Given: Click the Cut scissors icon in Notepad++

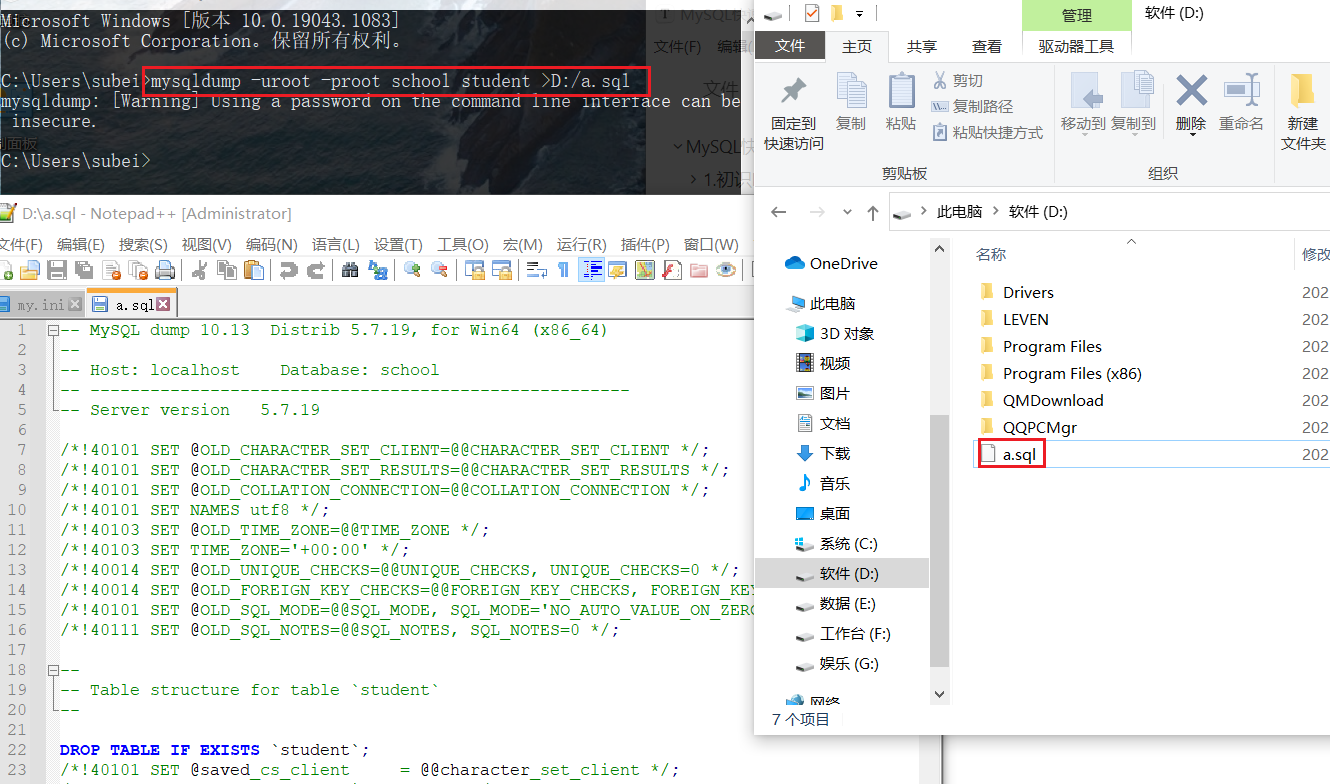Looking at the screenshot, I should (199, 270).
